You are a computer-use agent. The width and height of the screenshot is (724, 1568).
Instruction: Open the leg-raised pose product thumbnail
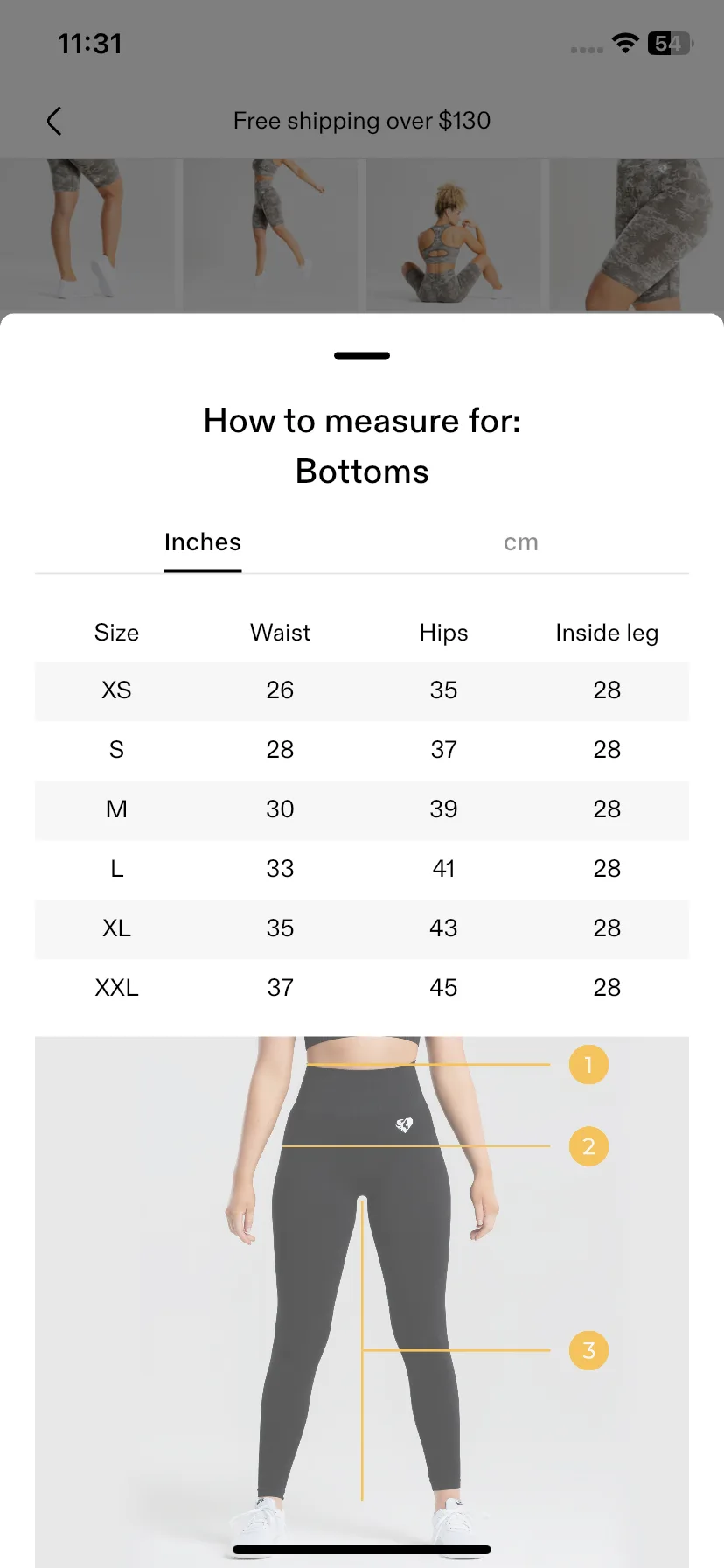(x=270, y=234)
